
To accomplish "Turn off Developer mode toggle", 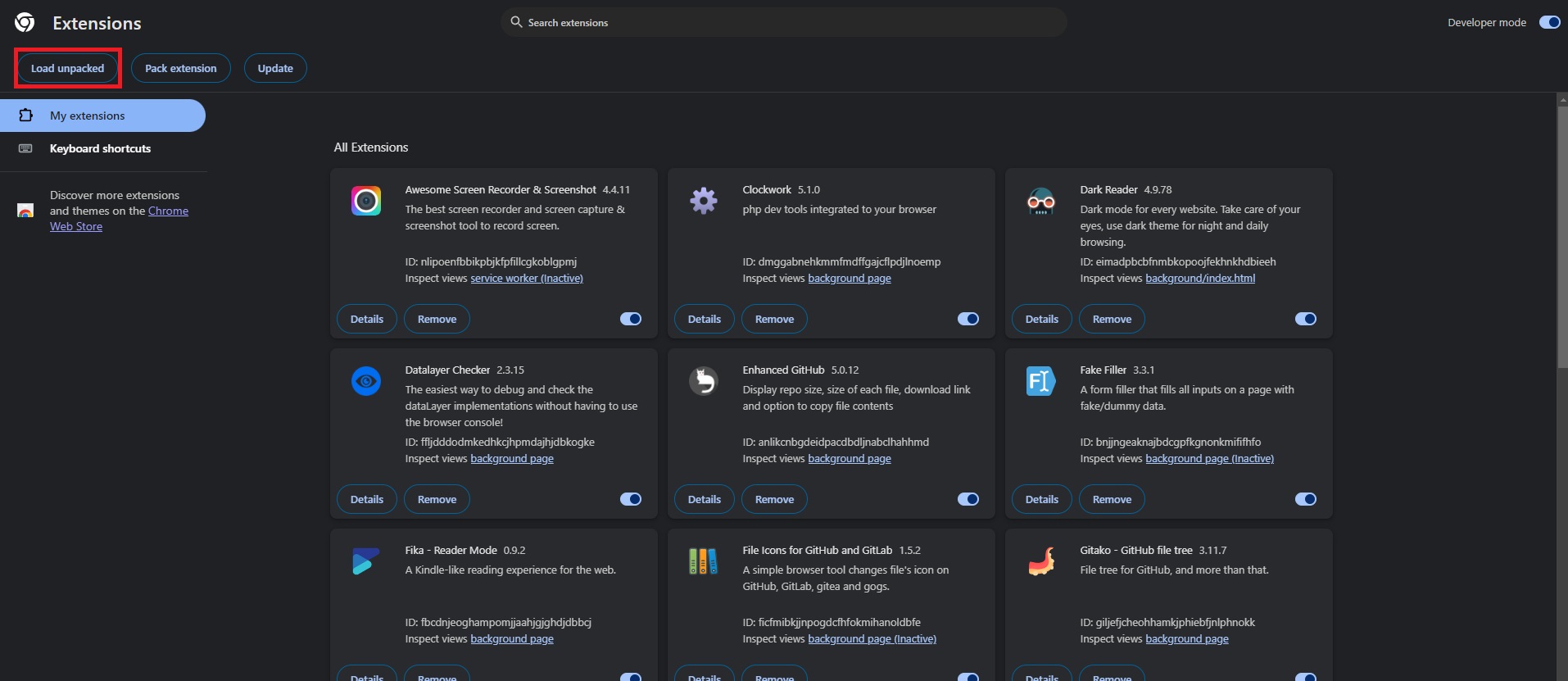I will (1550, 22).
